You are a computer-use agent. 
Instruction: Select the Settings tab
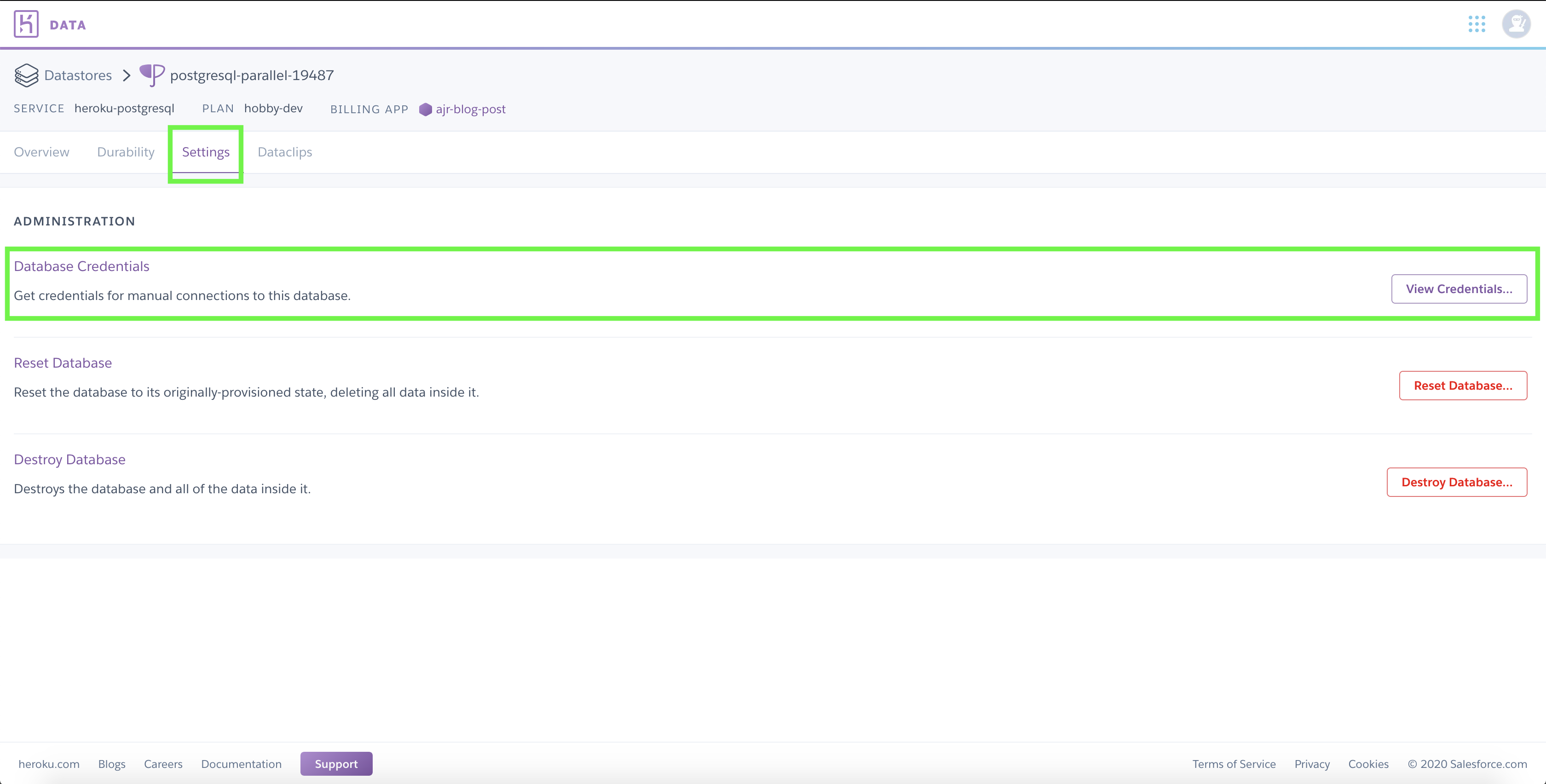[x=206, y=152]
